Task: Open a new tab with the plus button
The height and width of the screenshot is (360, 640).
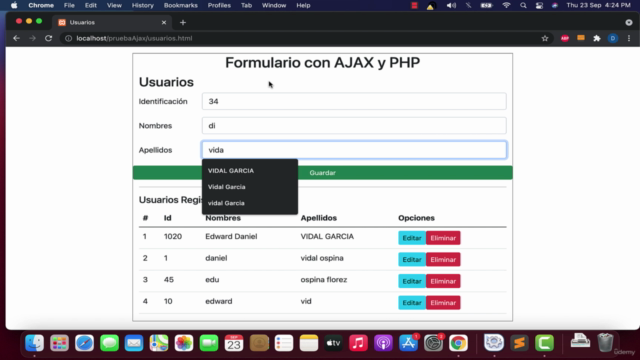Action: tap(183, 22)
